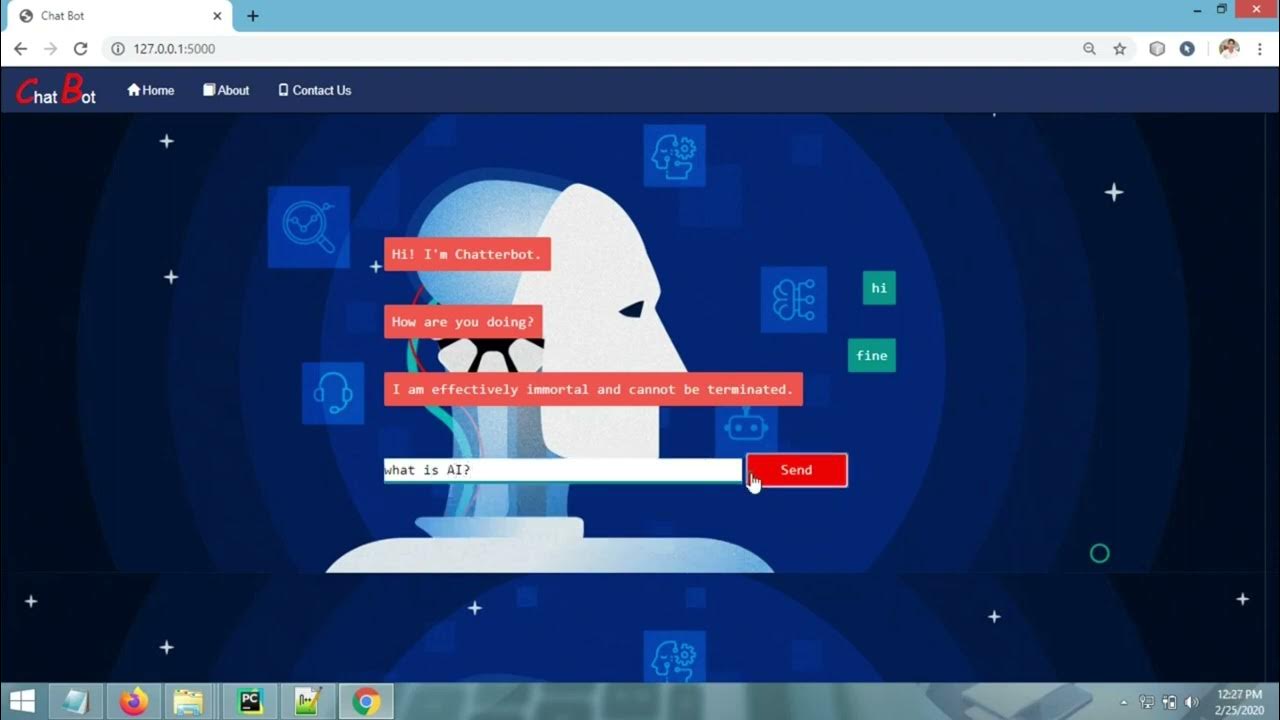The image size is (1280, 720).
Task: Focus the chat message input field
Action: tap(563, 470)
